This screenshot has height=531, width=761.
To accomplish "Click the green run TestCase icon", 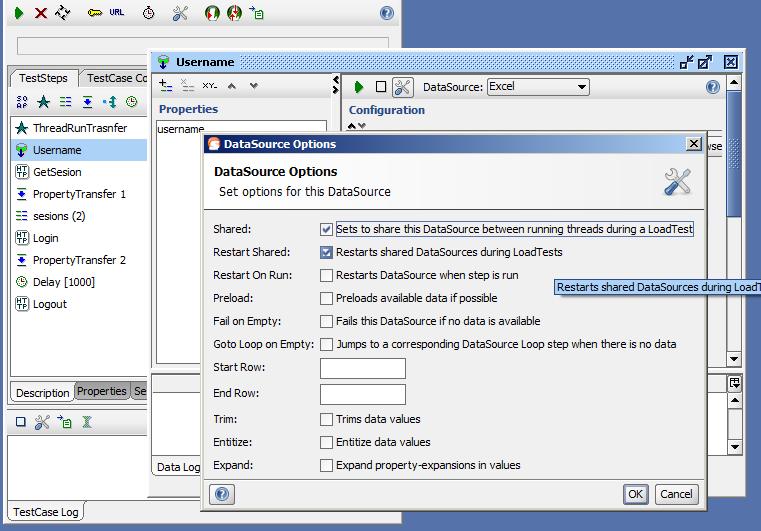I will tap(19, 13).
